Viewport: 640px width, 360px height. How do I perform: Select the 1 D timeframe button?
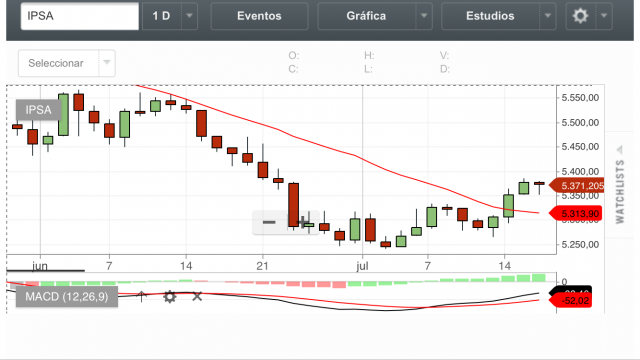tap(161, 16)
